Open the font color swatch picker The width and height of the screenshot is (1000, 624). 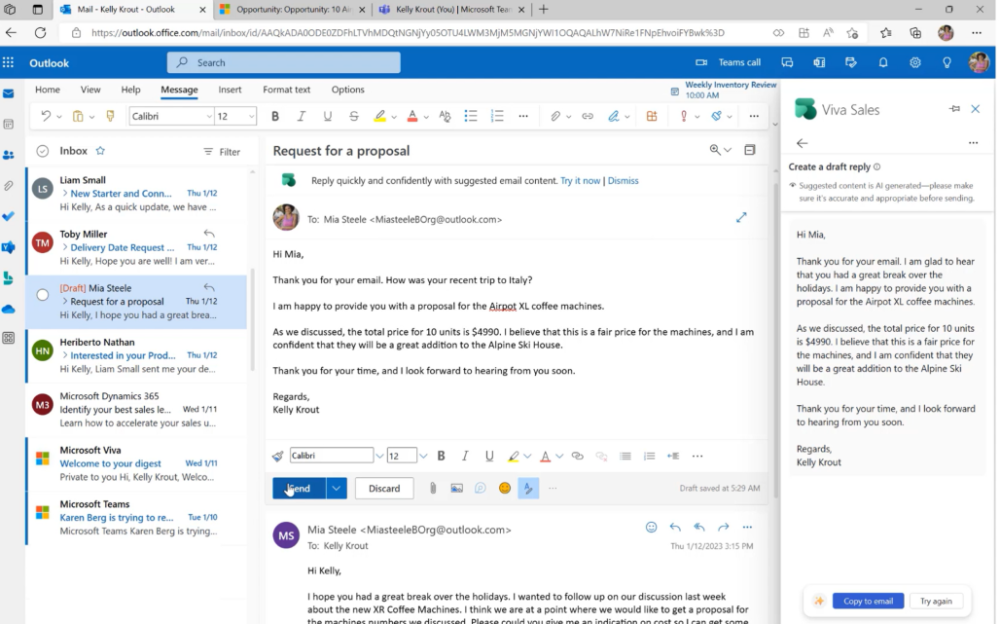pyautogui.click(x=413, y=115)
